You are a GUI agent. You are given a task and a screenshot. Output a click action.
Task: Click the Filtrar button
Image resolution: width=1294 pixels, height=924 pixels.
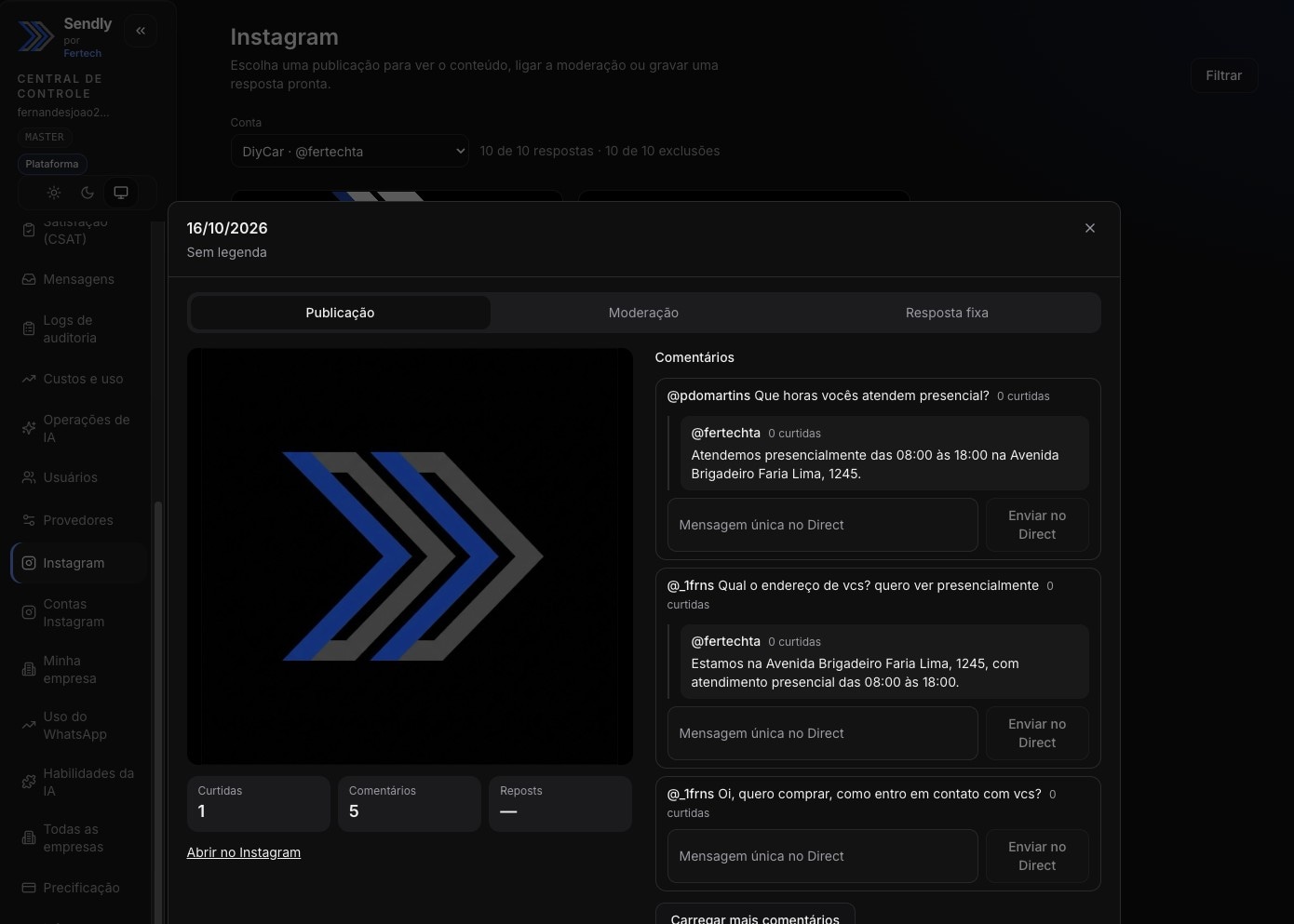pos(1224,75)
